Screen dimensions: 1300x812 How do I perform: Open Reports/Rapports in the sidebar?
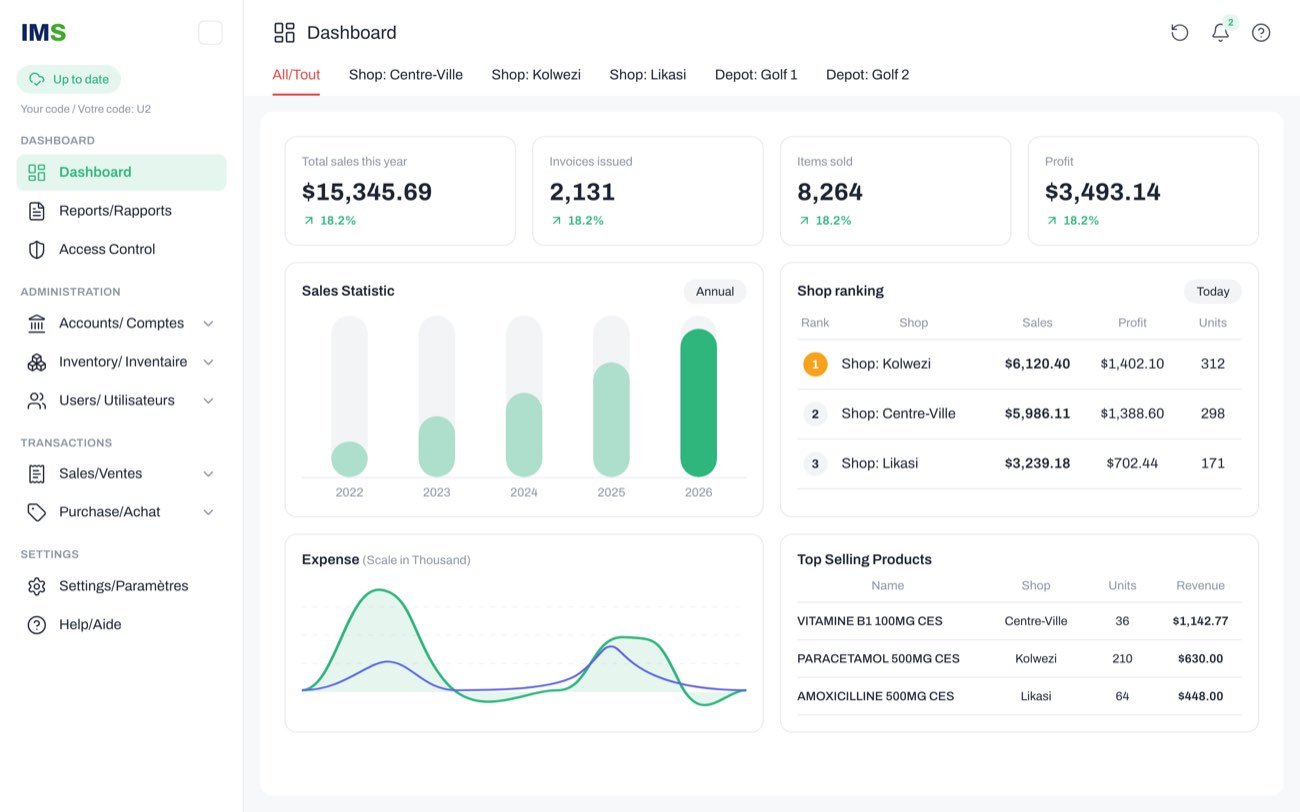(122, 211)
